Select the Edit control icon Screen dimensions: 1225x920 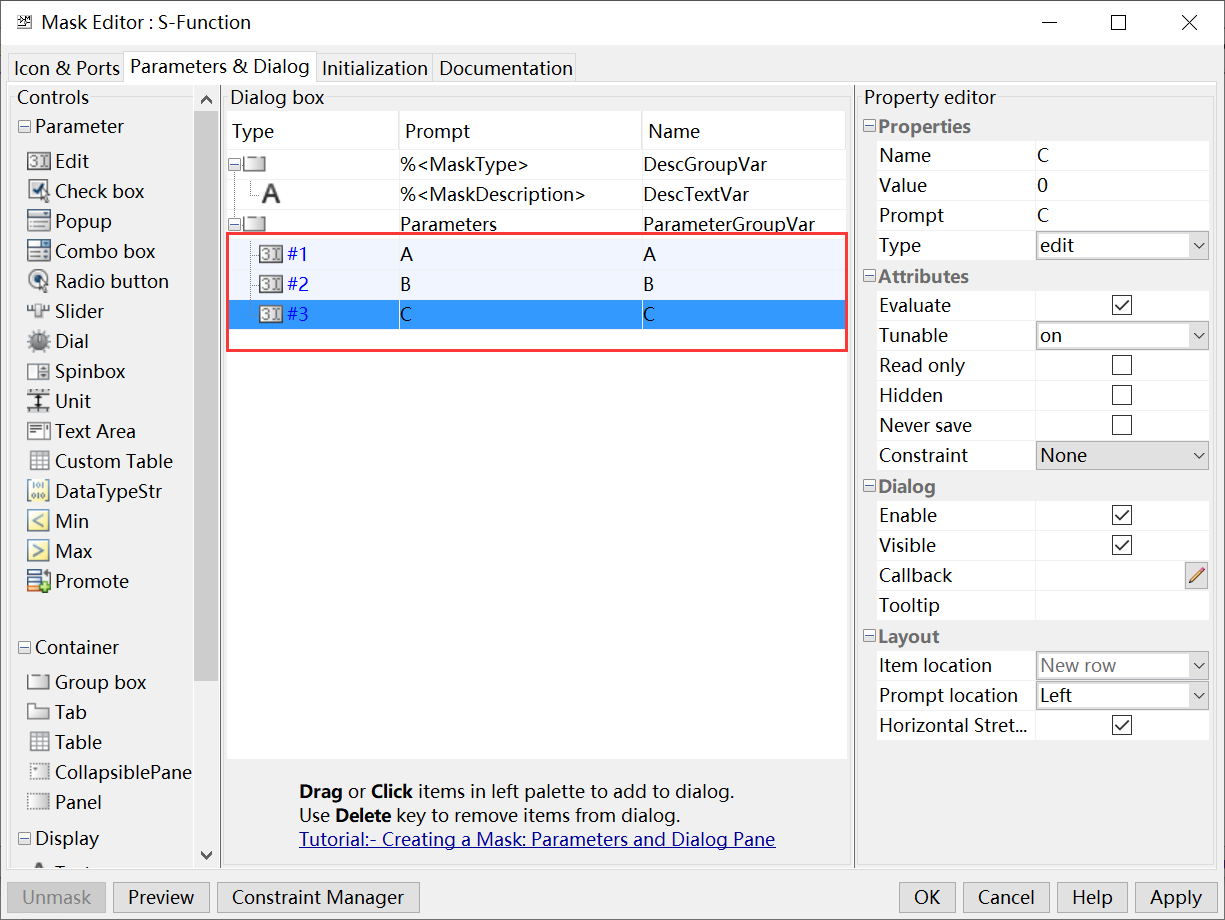pyautogui.click(x=39, y=161)
